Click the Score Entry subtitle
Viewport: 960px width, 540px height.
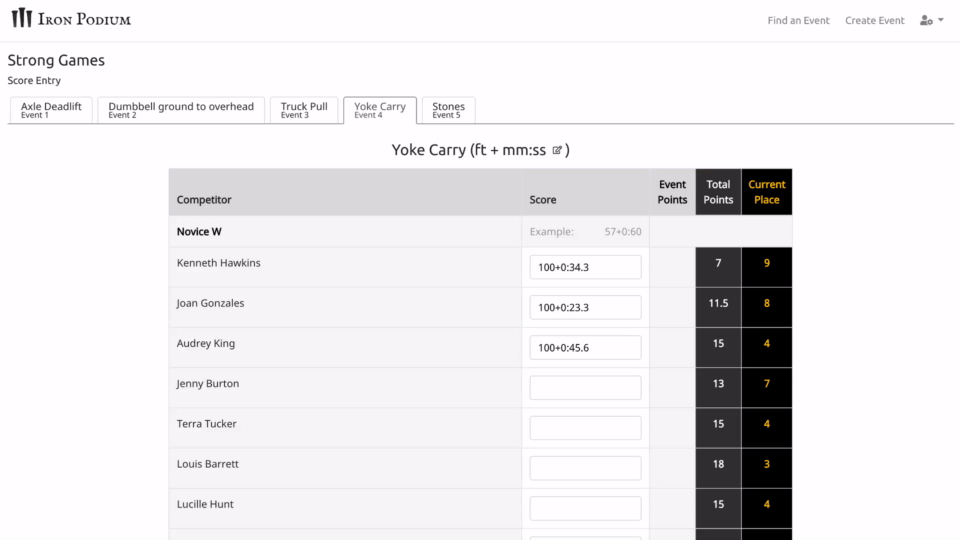[34, 80]
